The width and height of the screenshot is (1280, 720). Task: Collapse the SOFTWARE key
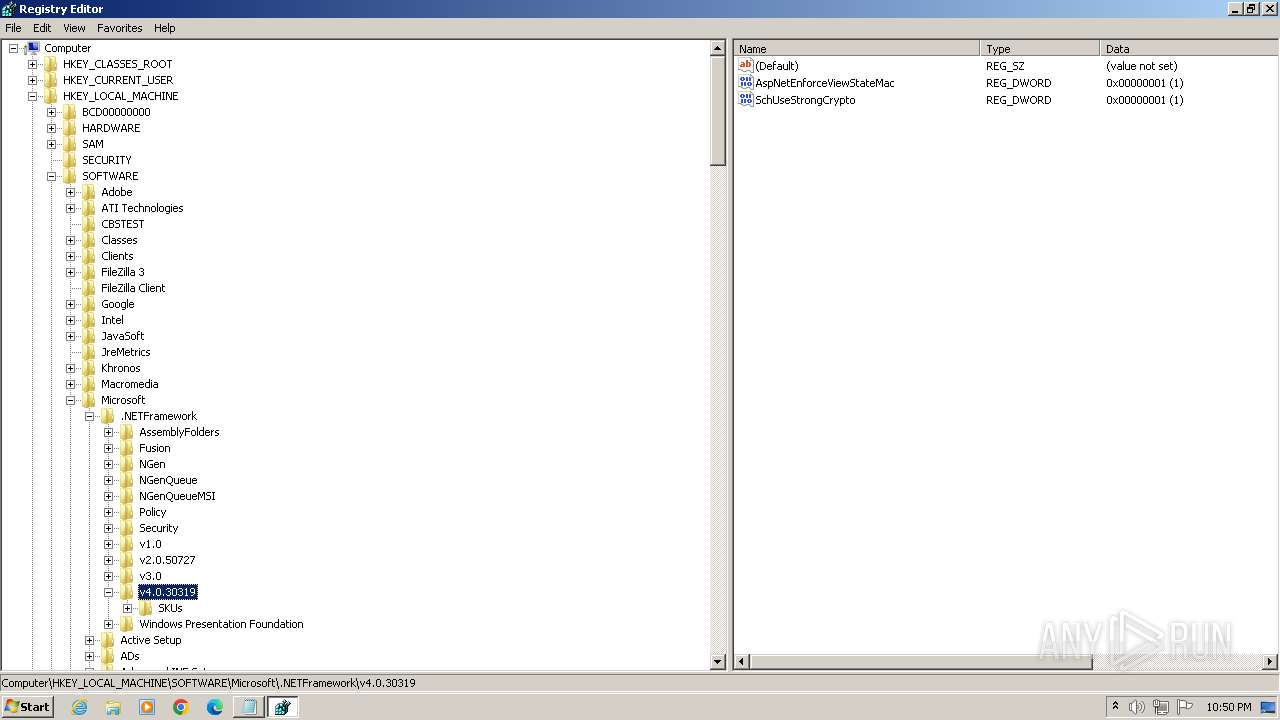coord(51,176)
